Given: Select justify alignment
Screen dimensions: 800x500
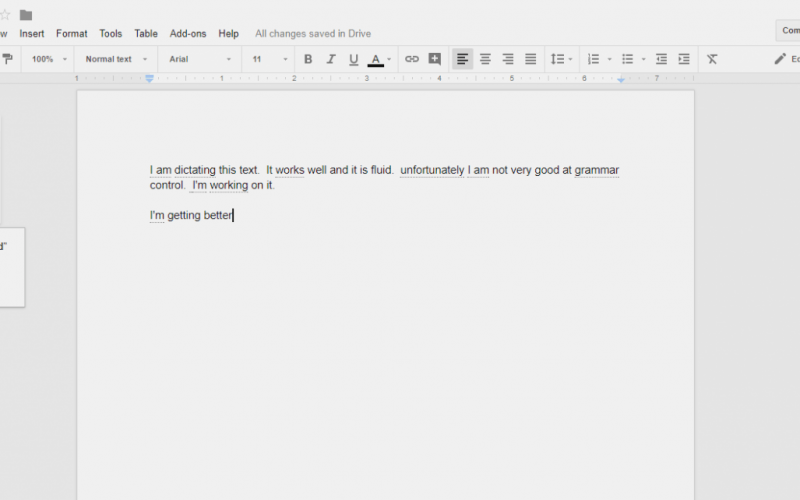Looking at the screenshot, I should point(531,59).
